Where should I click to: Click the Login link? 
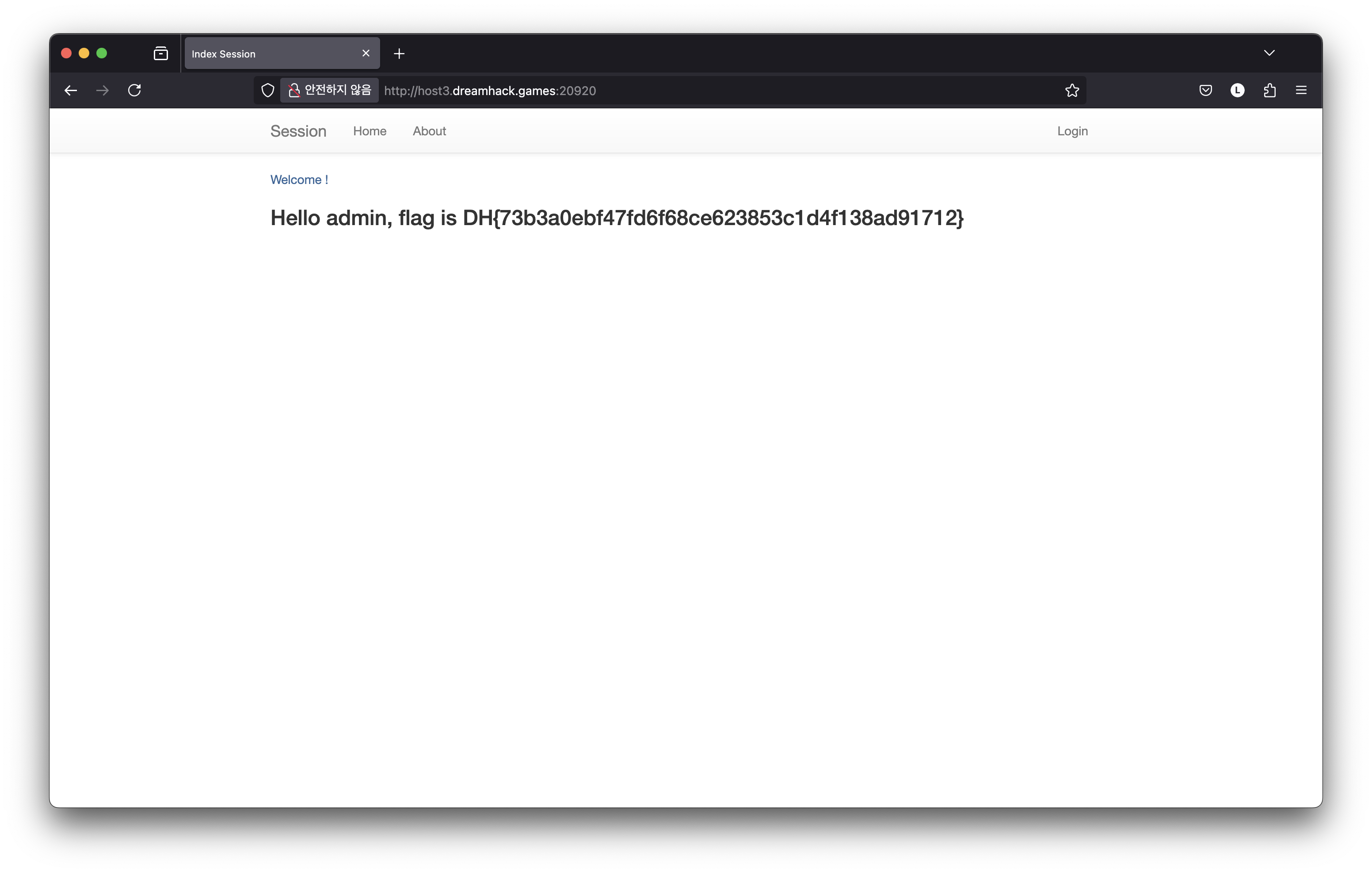1072,131
